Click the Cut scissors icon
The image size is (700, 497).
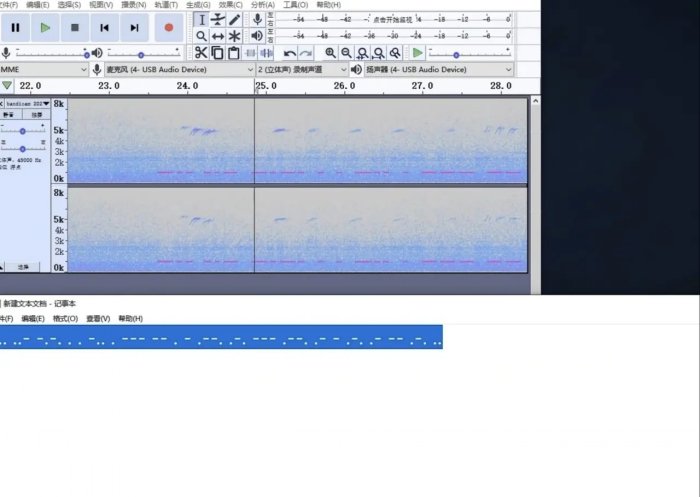coord(201,53)
